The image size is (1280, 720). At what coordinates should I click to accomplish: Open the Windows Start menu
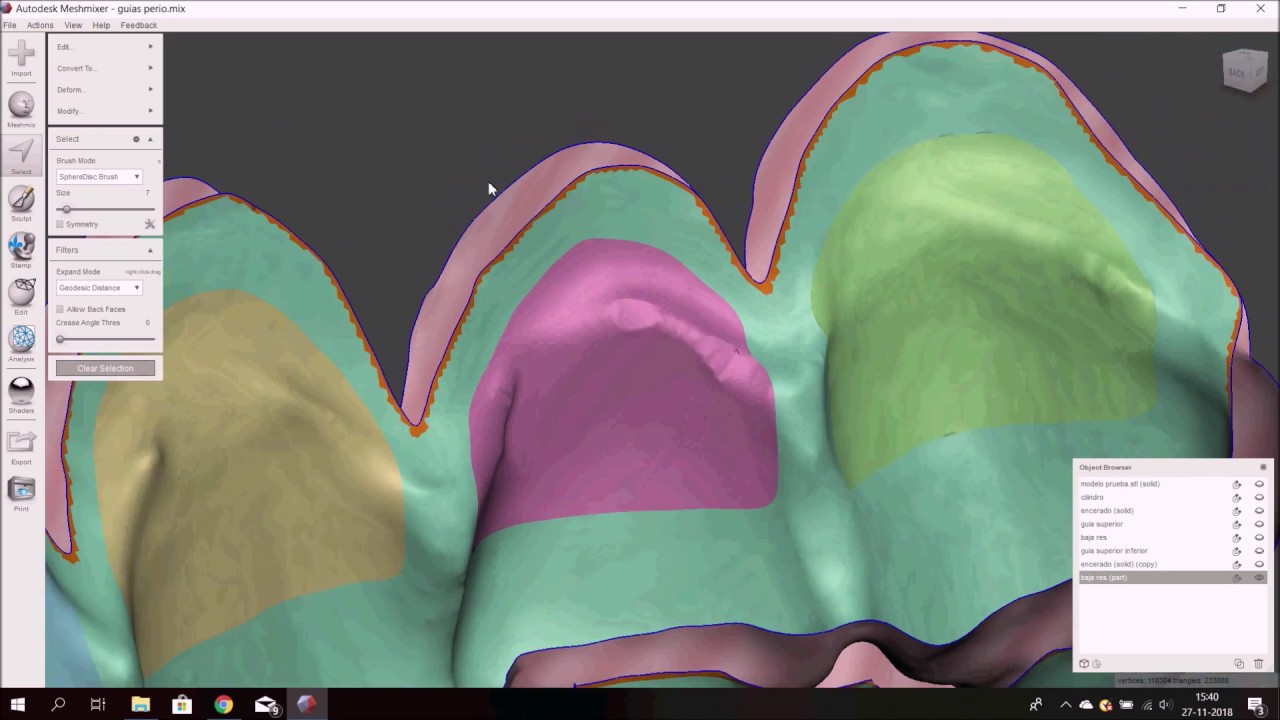pyautogui.click(x=18, y=705)
